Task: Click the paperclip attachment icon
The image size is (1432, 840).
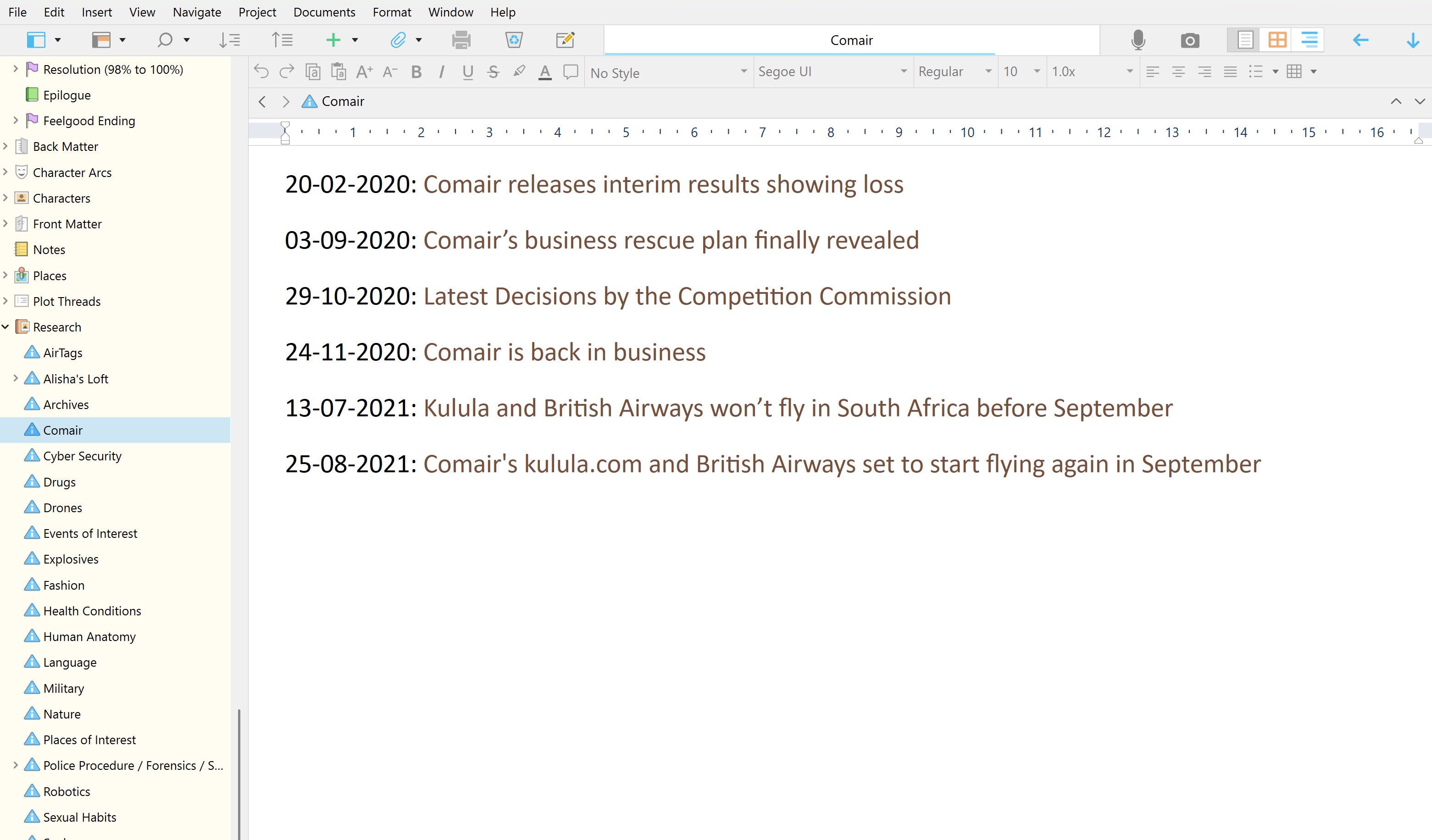Action: pos(398,40)
